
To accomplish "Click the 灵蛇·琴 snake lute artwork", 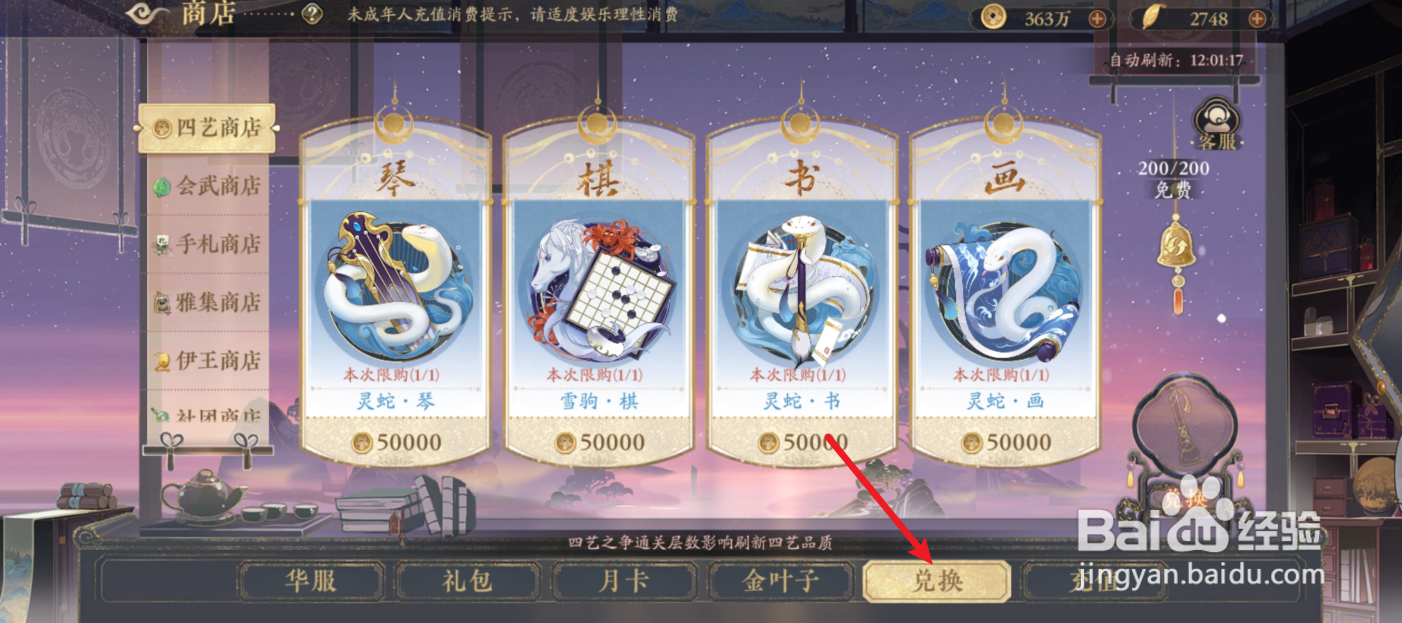I will point(395,282).
